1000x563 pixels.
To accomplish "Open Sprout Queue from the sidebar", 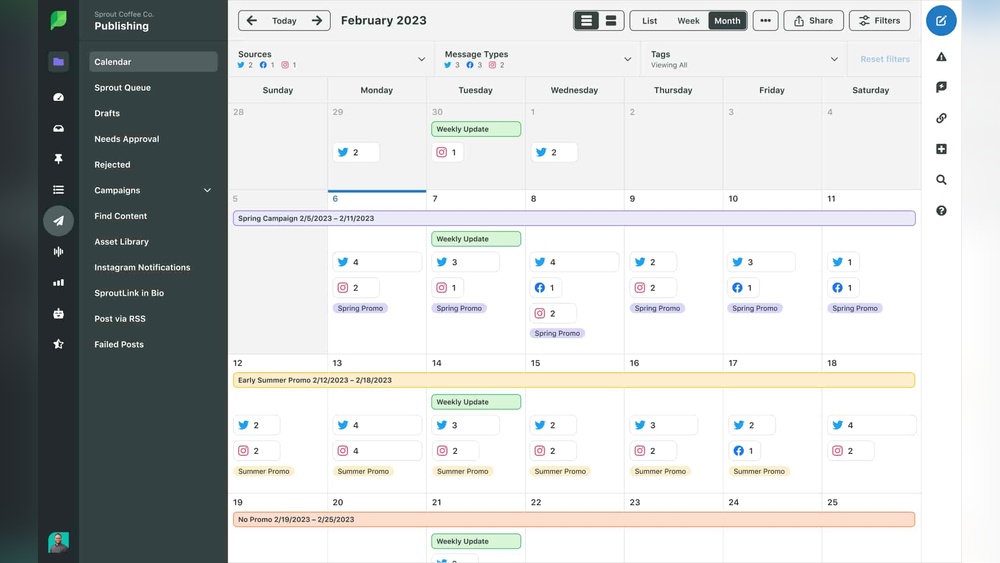I will tap(122, 88).
